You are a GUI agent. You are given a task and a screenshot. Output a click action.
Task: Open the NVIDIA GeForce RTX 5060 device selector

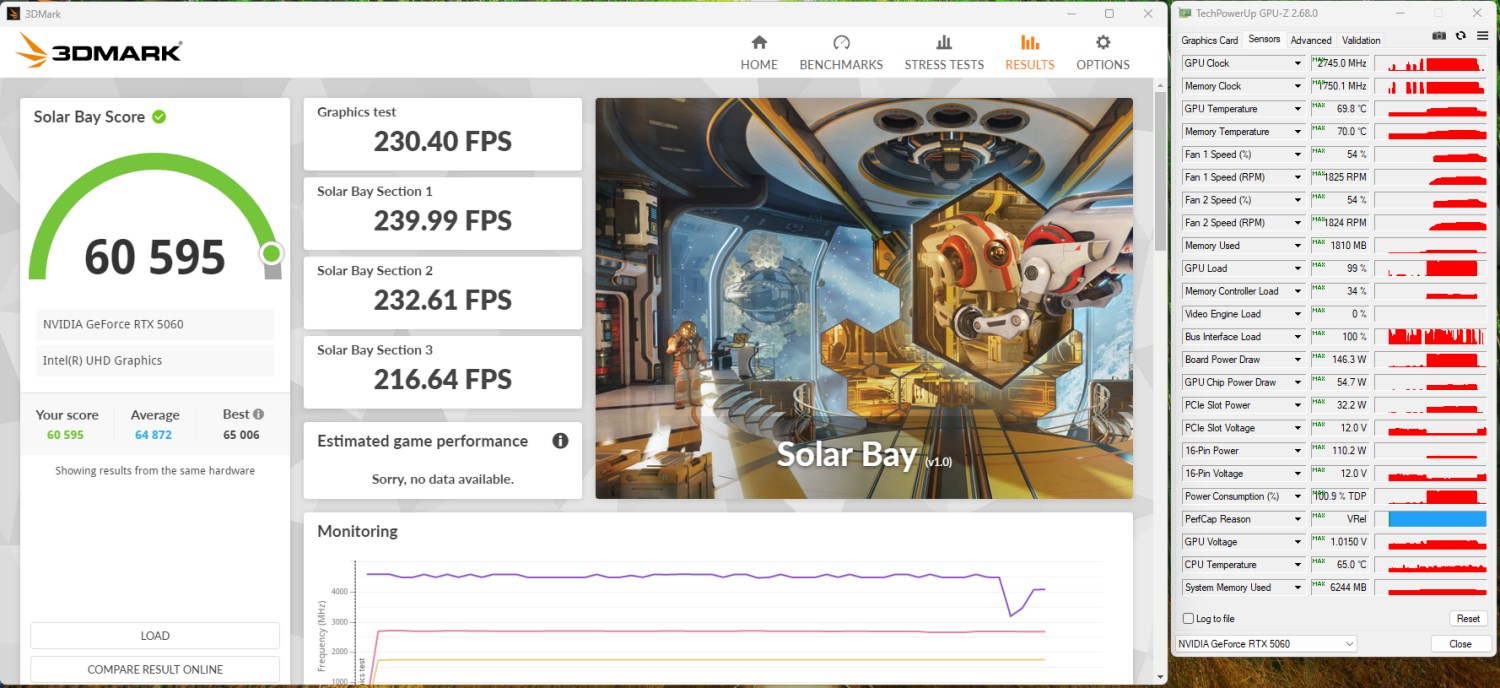point(1265,644)
